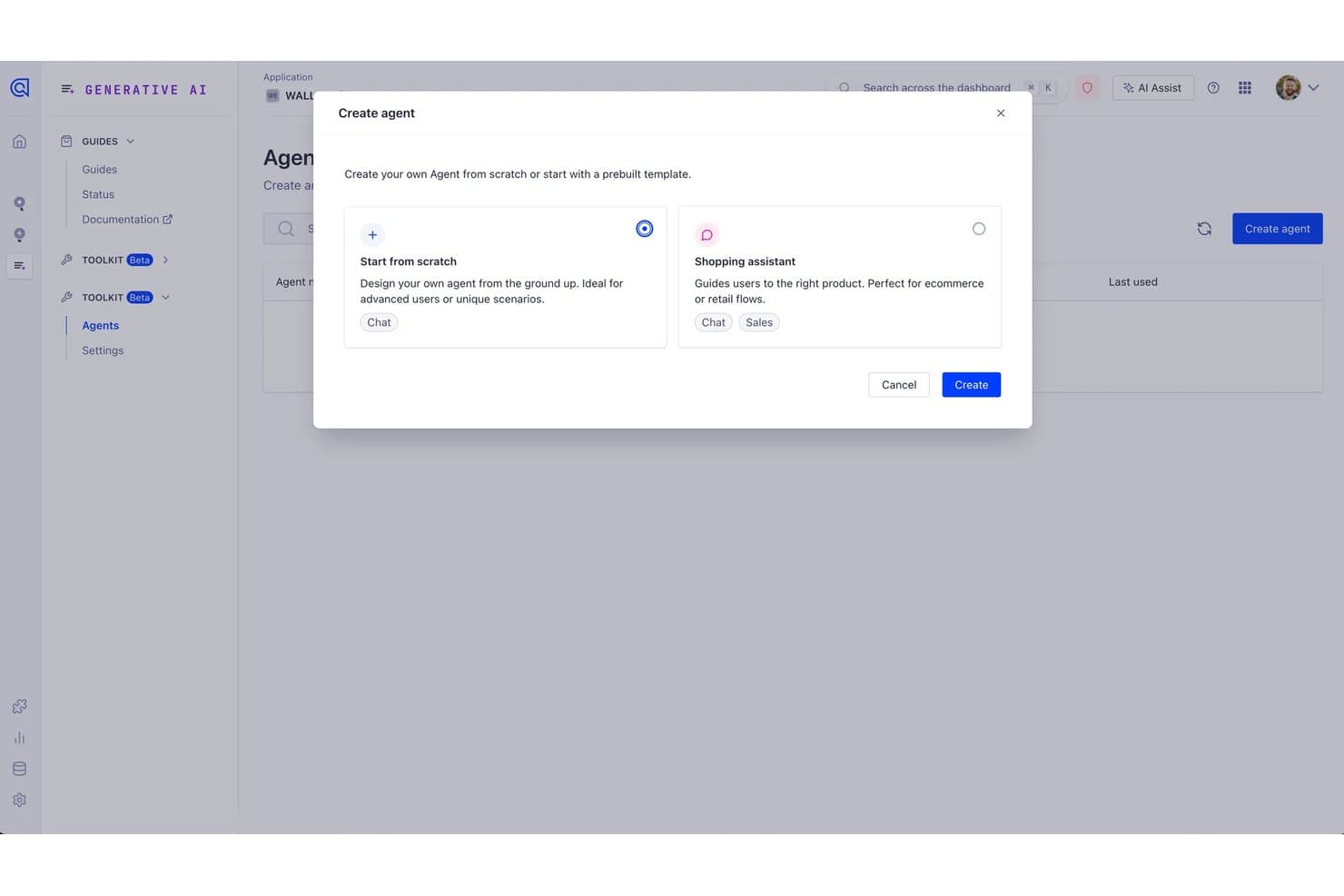Open the apps grid icon
Viewport: 1344px width, 896px height.
click(1245, 88)
